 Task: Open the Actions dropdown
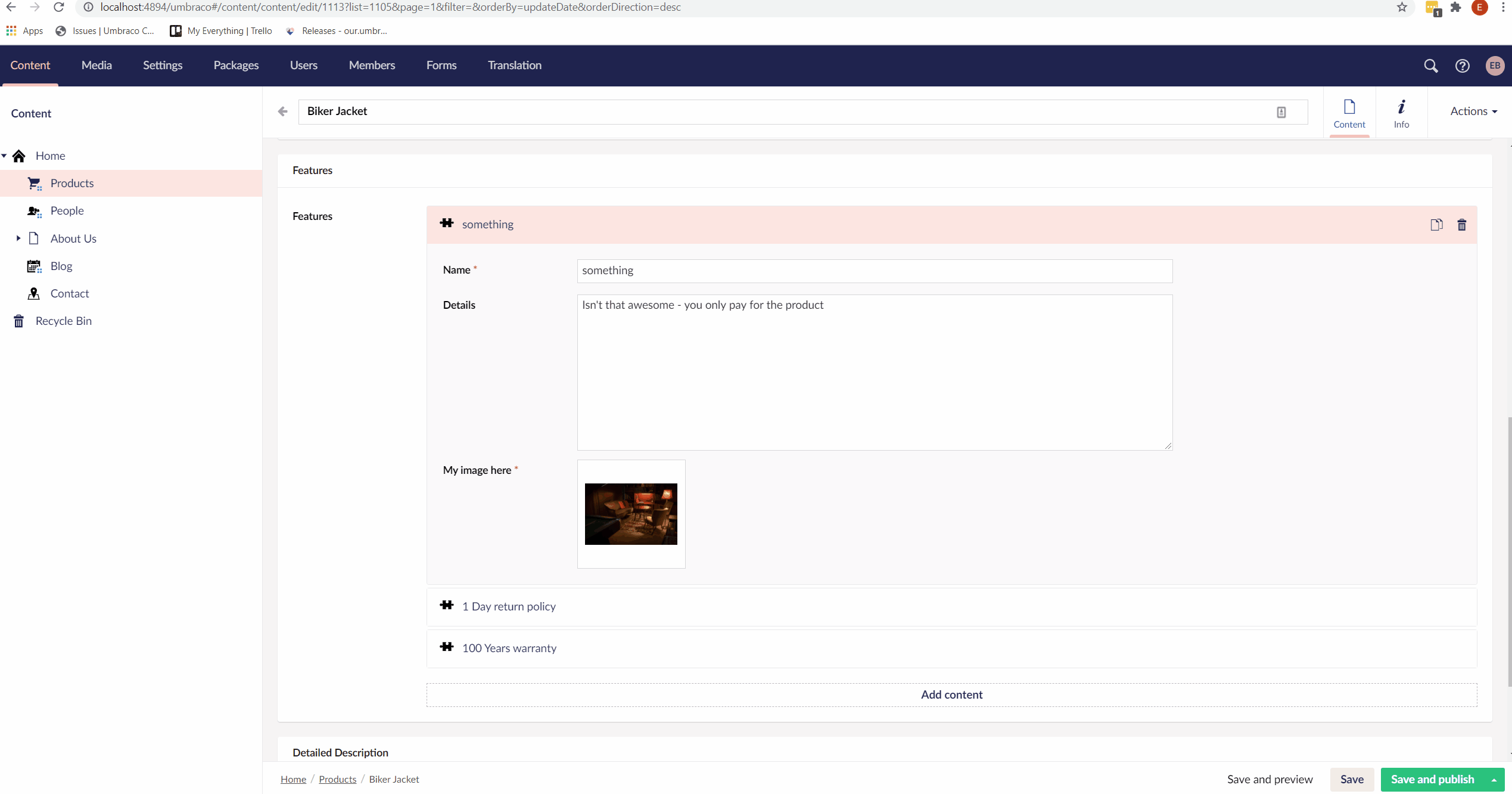(1473, 111)
